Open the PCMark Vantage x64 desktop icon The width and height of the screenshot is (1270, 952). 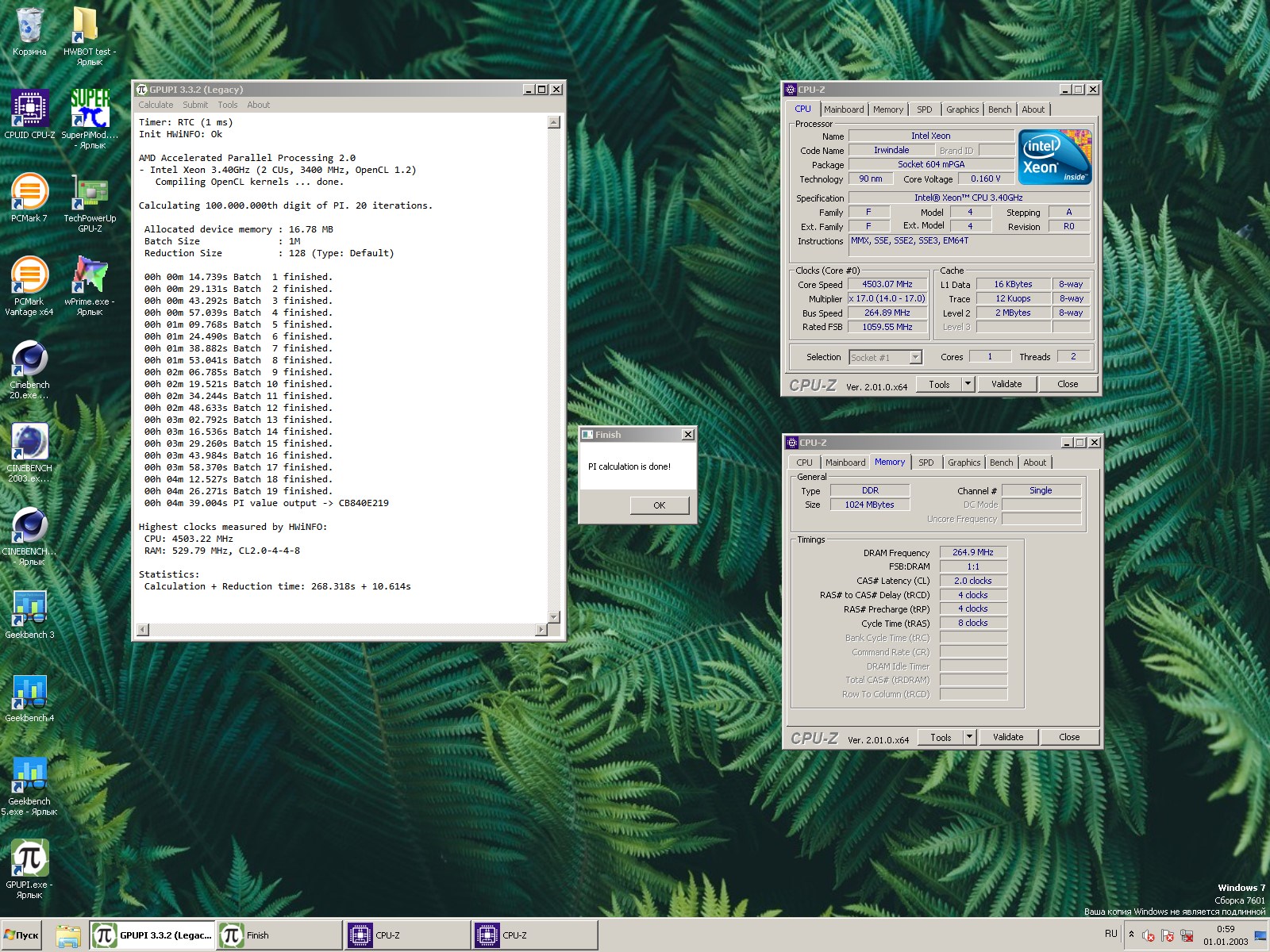[29, 286]
